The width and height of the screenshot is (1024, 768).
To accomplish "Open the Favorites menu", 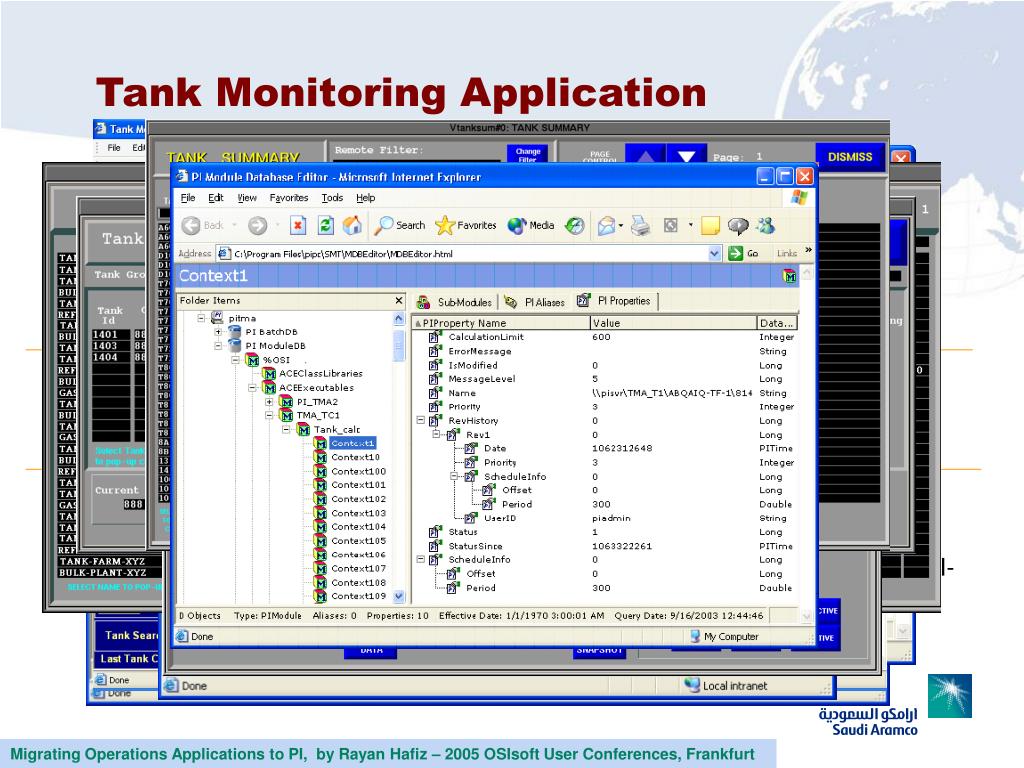I will coord(289,198).
